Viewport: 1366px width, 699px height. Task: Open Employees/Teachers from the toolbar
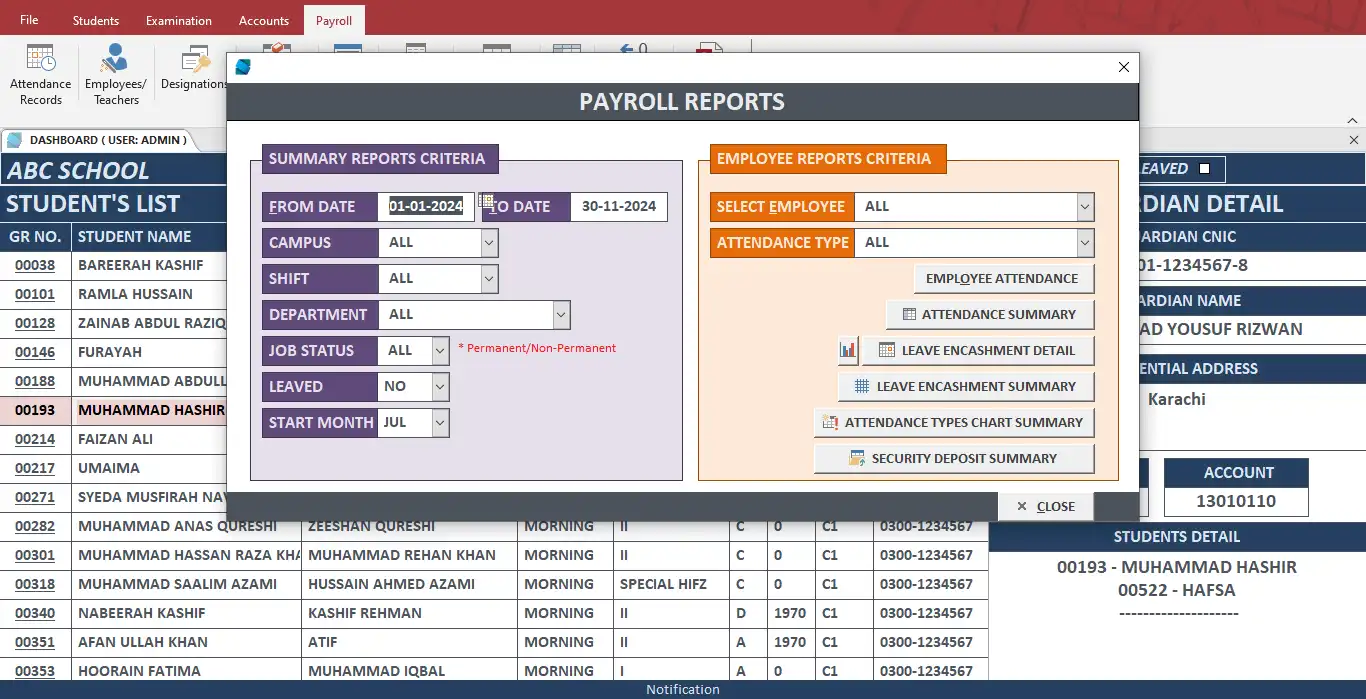pos(115,72)
